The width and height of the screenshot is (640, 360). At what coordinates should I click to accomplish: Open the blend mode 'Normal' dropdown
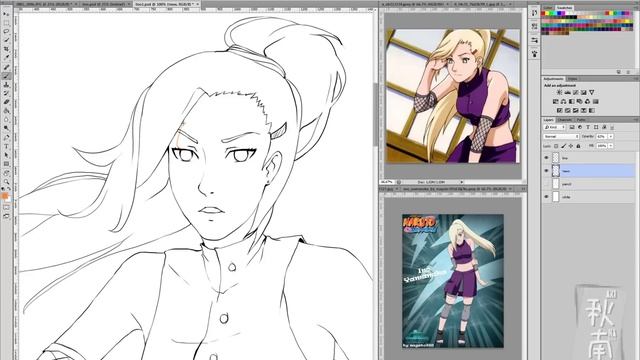561,136
